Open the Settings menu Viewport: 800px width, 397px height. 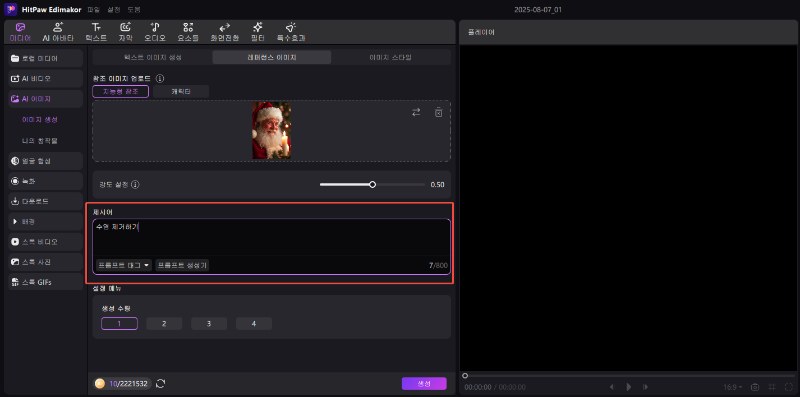[114, 10]
